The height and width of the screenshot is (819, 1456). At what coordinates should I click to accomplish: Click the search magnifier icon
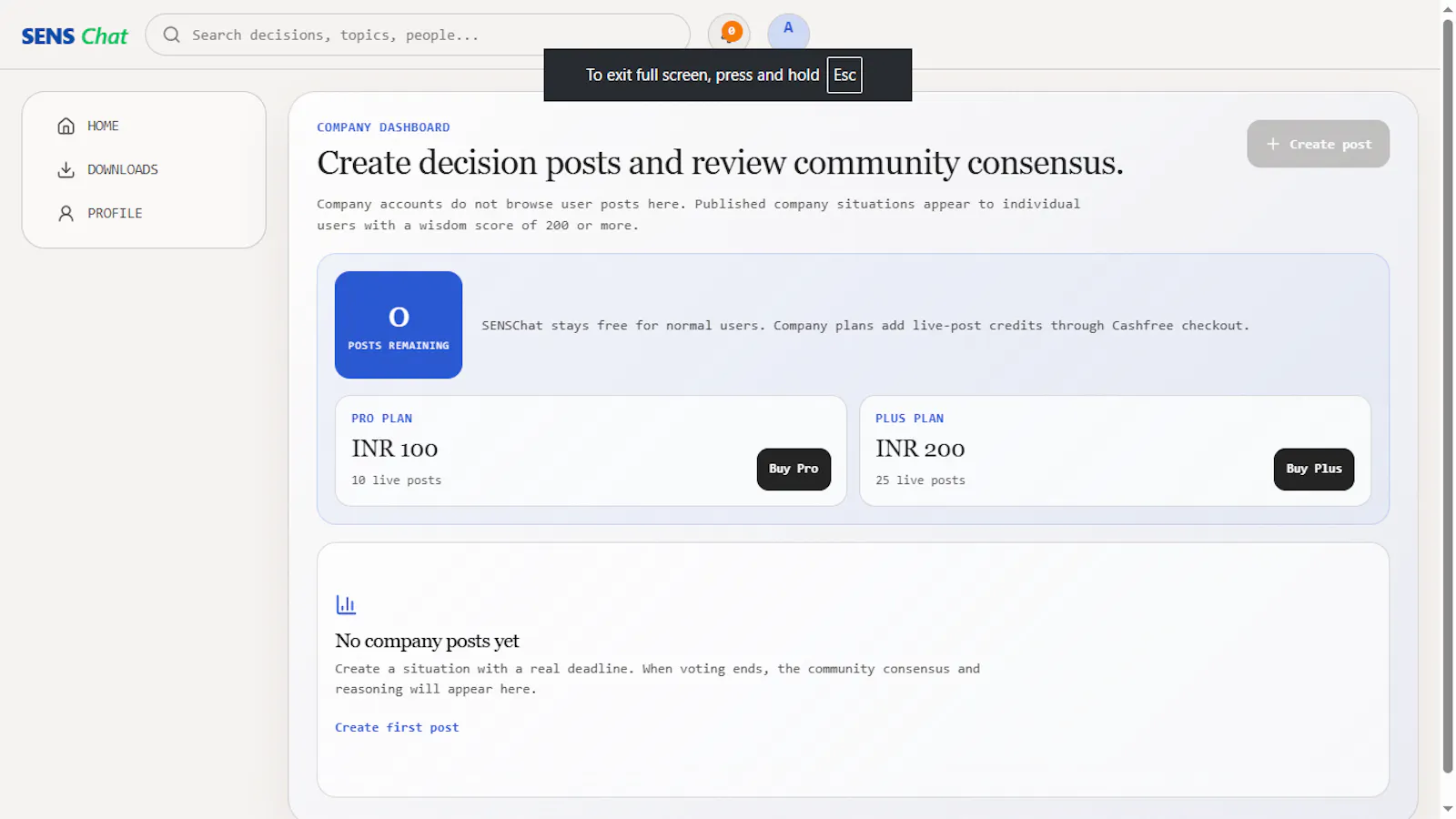[171, 35]
